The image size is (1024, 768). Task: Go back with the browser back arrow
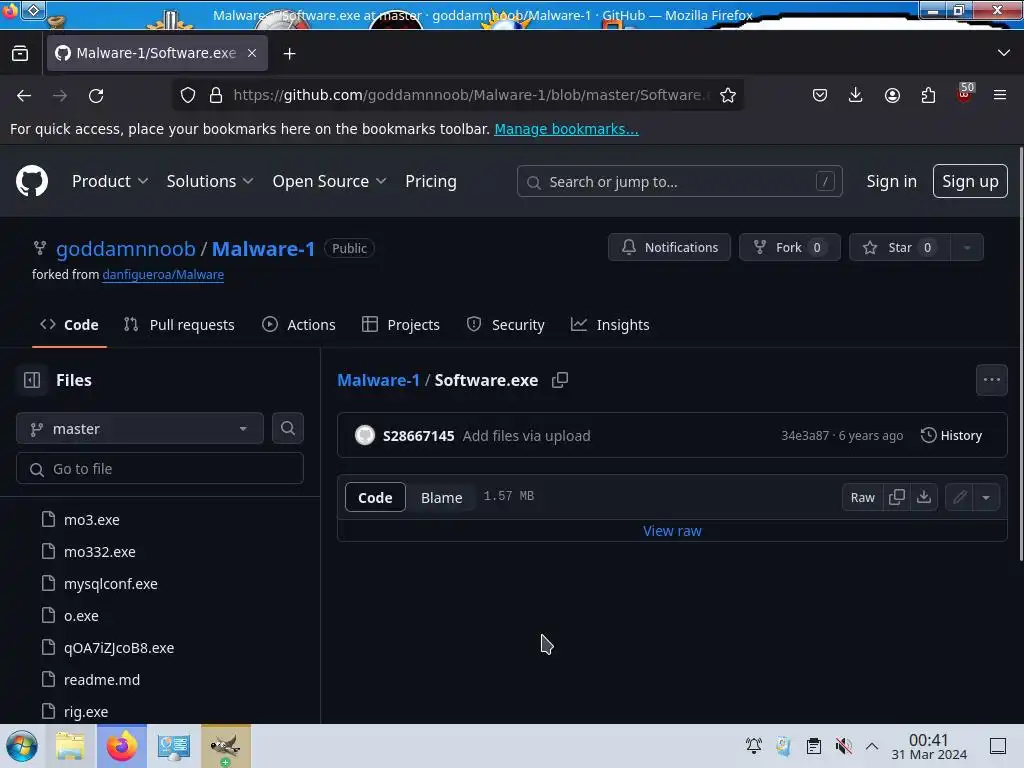(x=24, y=95)
